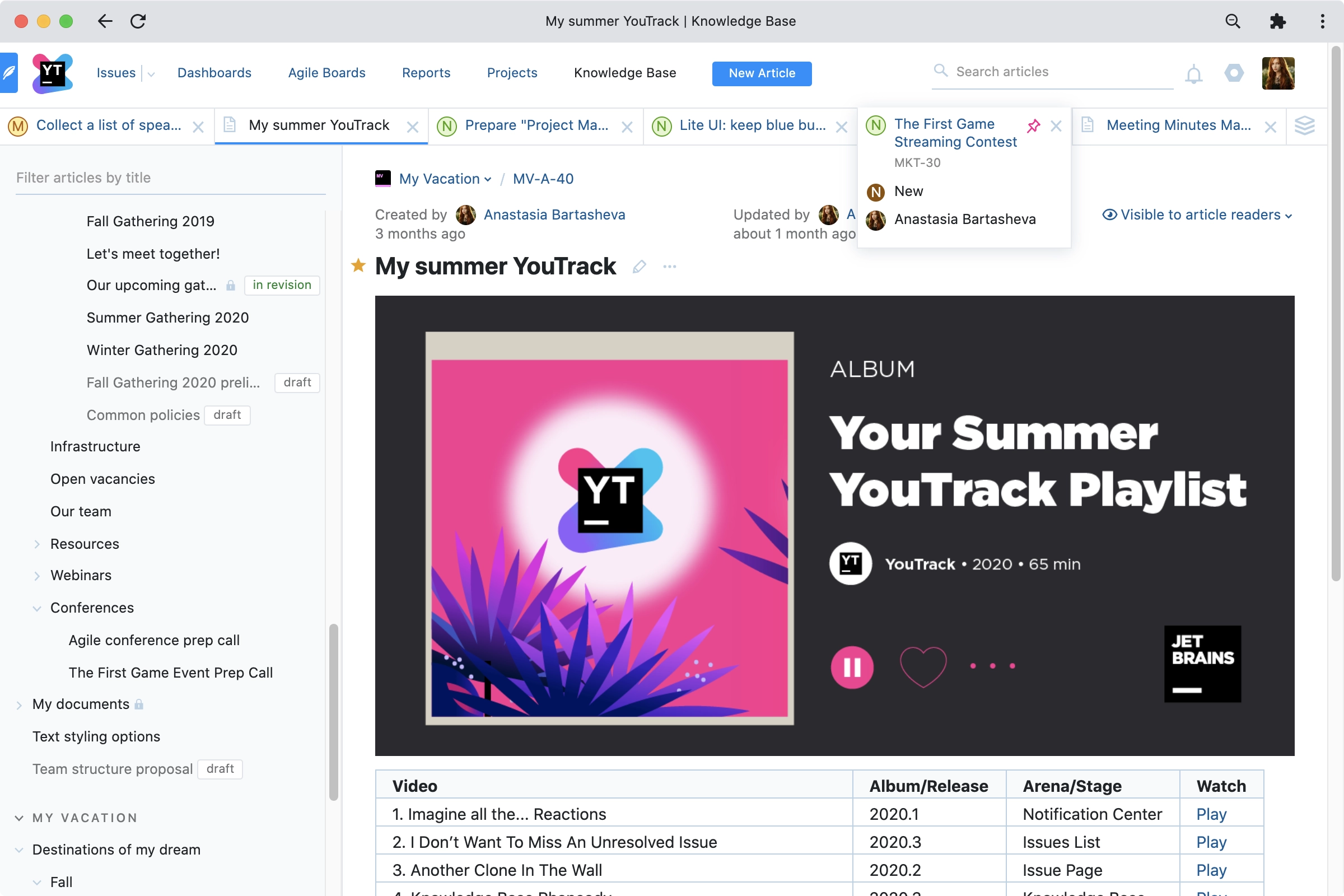Click the main page vertical scrollbar
Screen dimensions: 1344x896
tap(1336, 313)
